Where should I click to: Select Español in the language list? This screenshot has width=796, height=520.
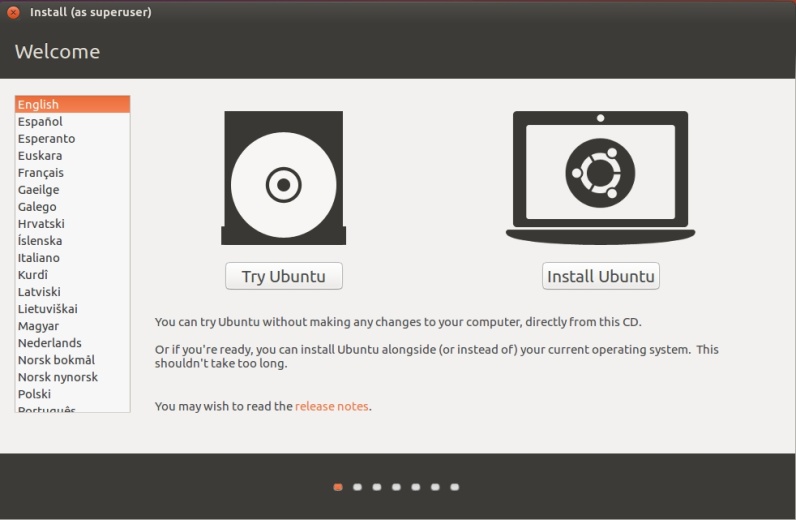pos(73,121)
